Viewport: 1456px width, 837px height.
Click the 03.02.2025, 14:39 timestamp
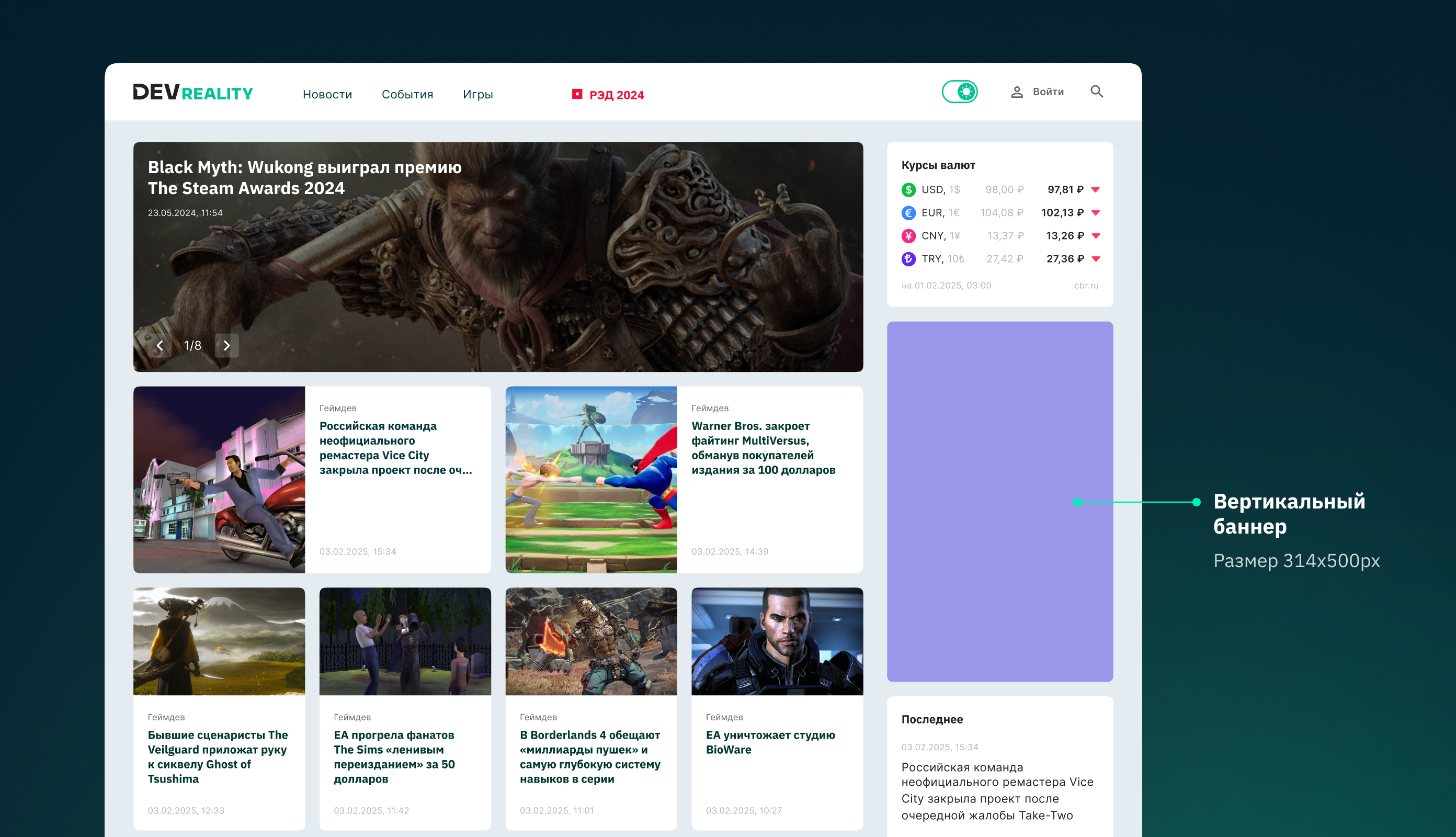point(729,551)
